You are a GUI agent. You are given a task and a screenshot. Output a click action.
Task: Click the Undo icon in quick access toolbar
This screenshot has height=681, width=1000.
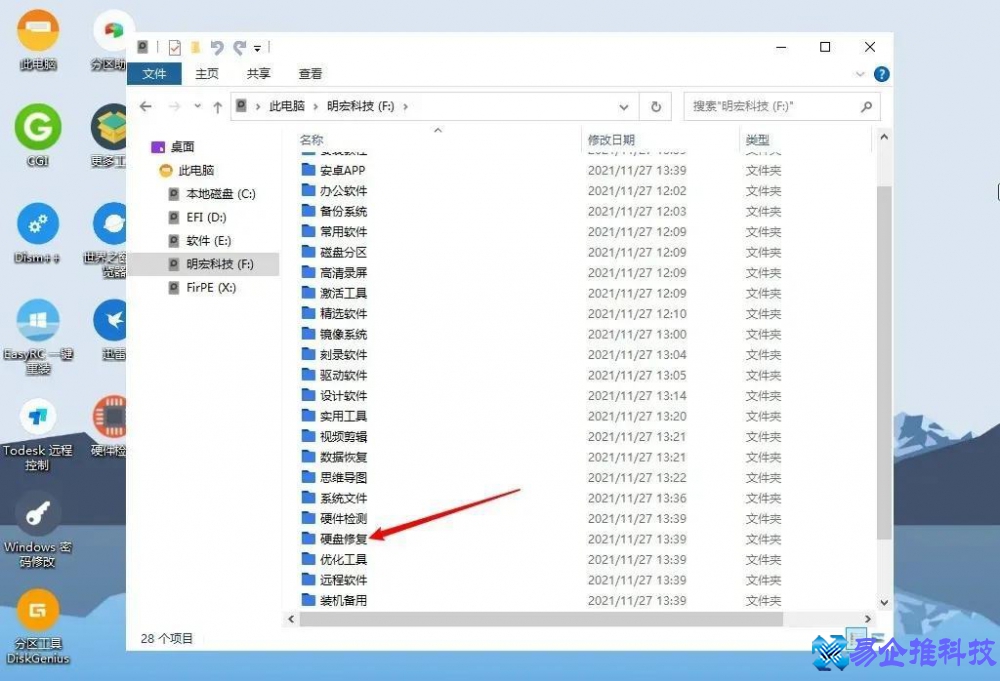pos(218,46)
